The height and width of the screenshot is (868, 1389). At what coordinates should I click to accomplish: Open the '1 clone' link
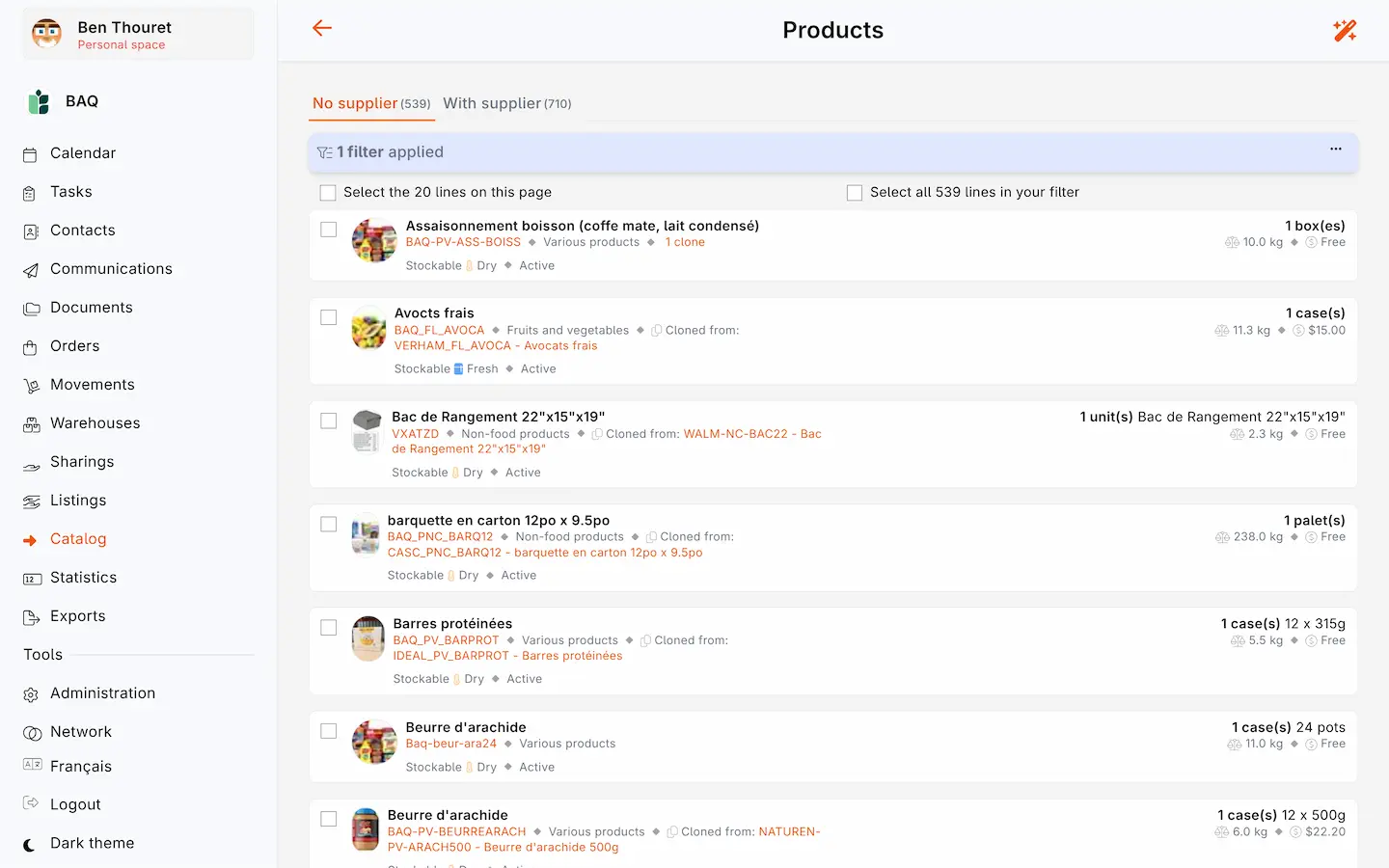pos(685,242)
